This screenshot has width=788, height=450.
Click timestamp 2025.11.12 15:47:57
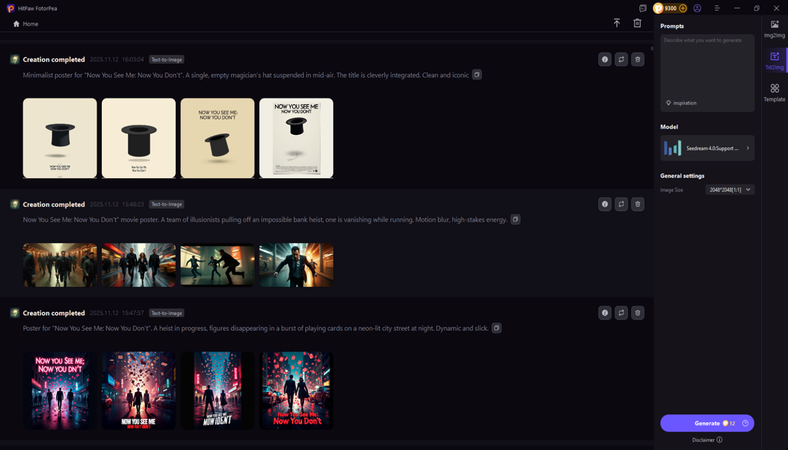[117, 313]
